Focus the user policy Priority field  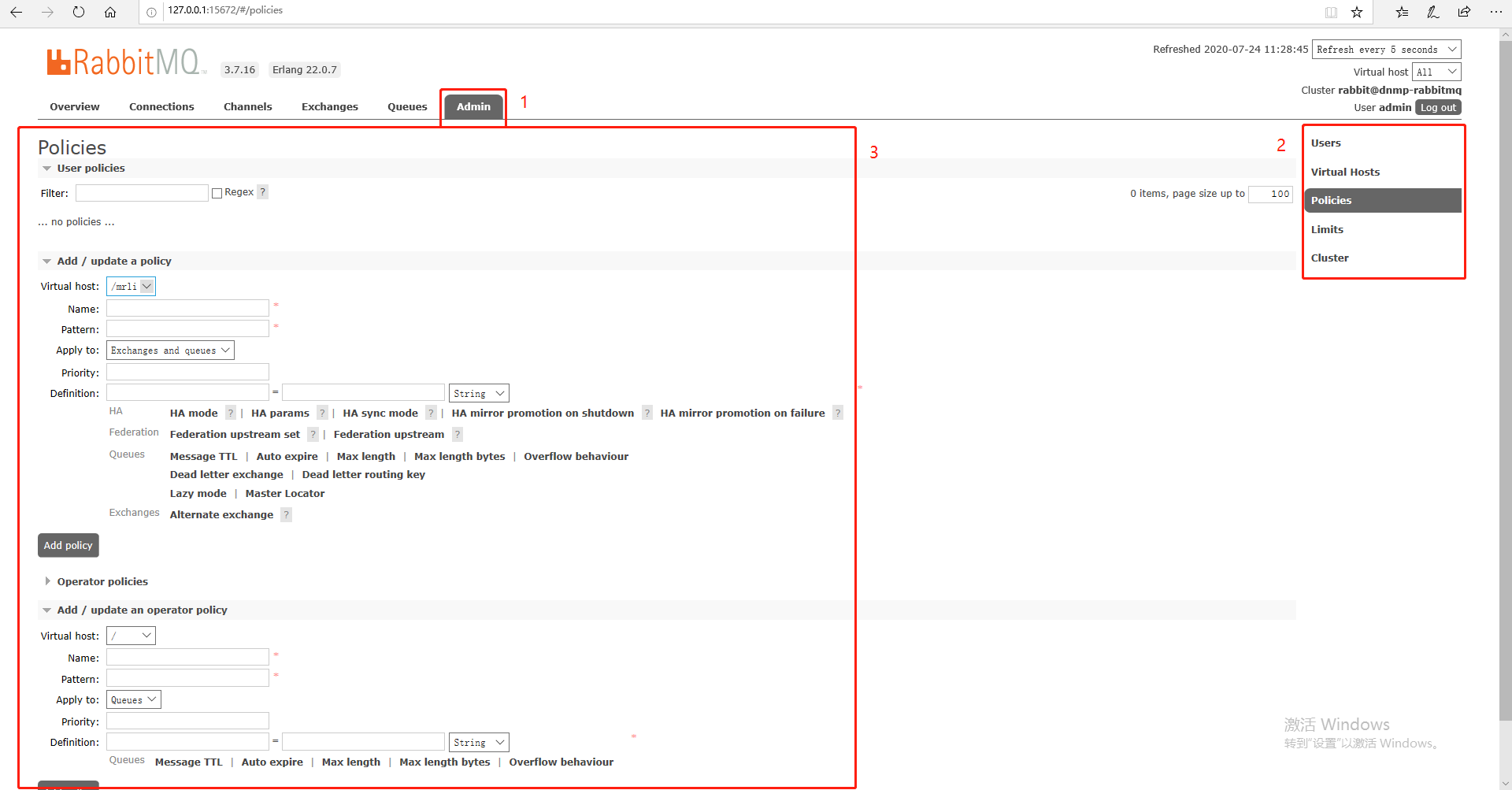pos(187,372)
